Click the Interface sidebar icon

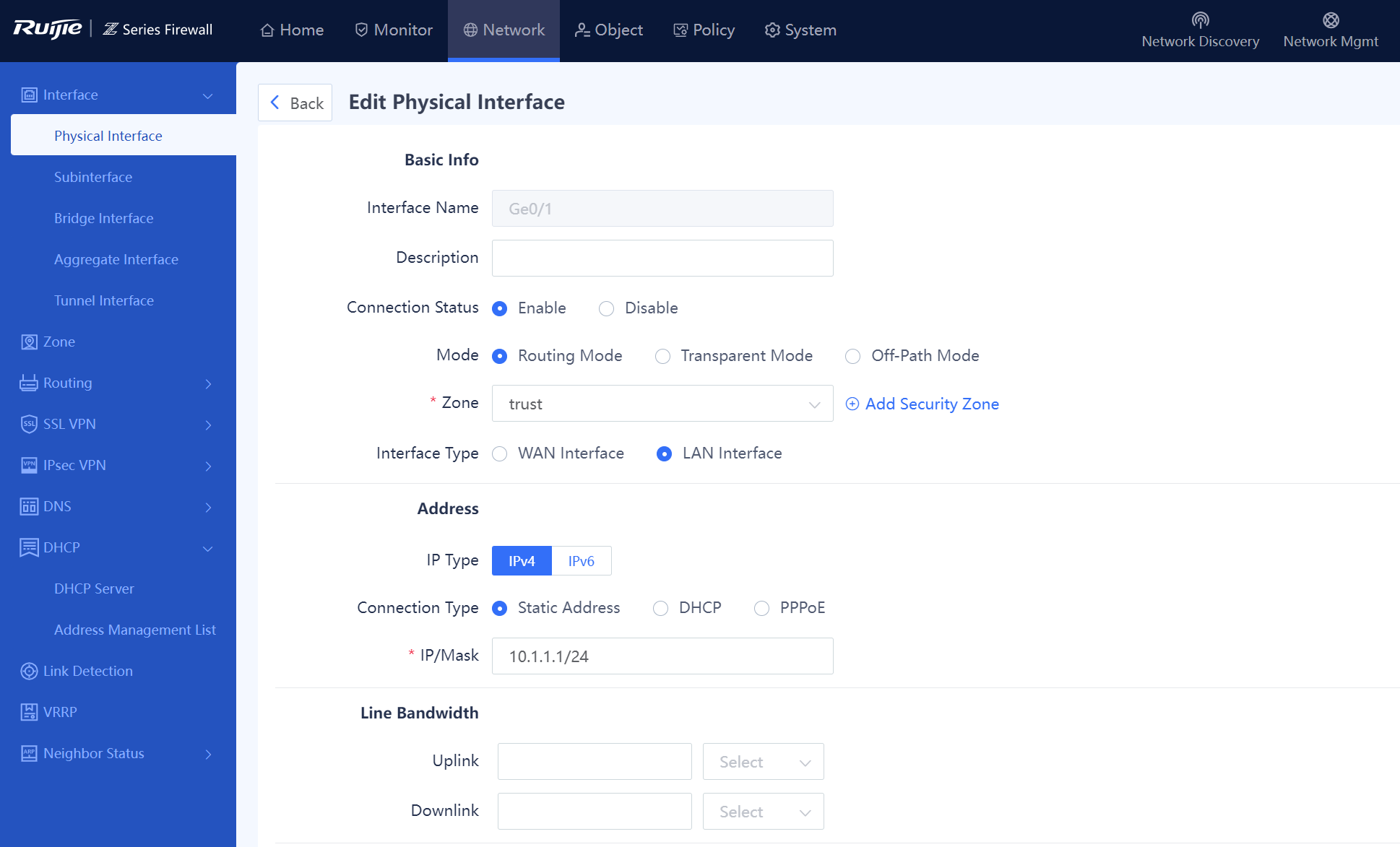[29, 95]
